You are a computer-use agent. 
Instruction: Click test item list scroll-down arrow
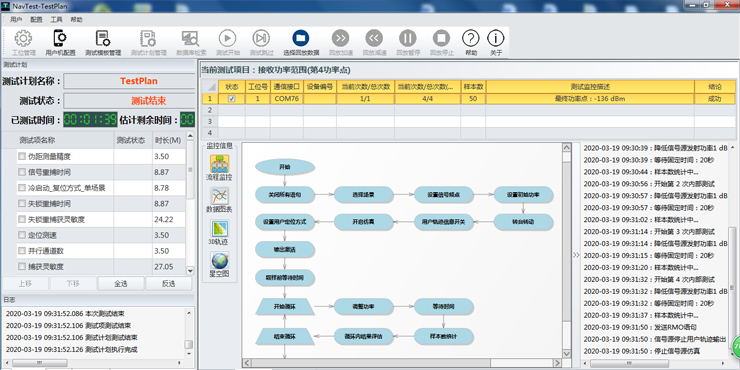(x=190, y=271)
